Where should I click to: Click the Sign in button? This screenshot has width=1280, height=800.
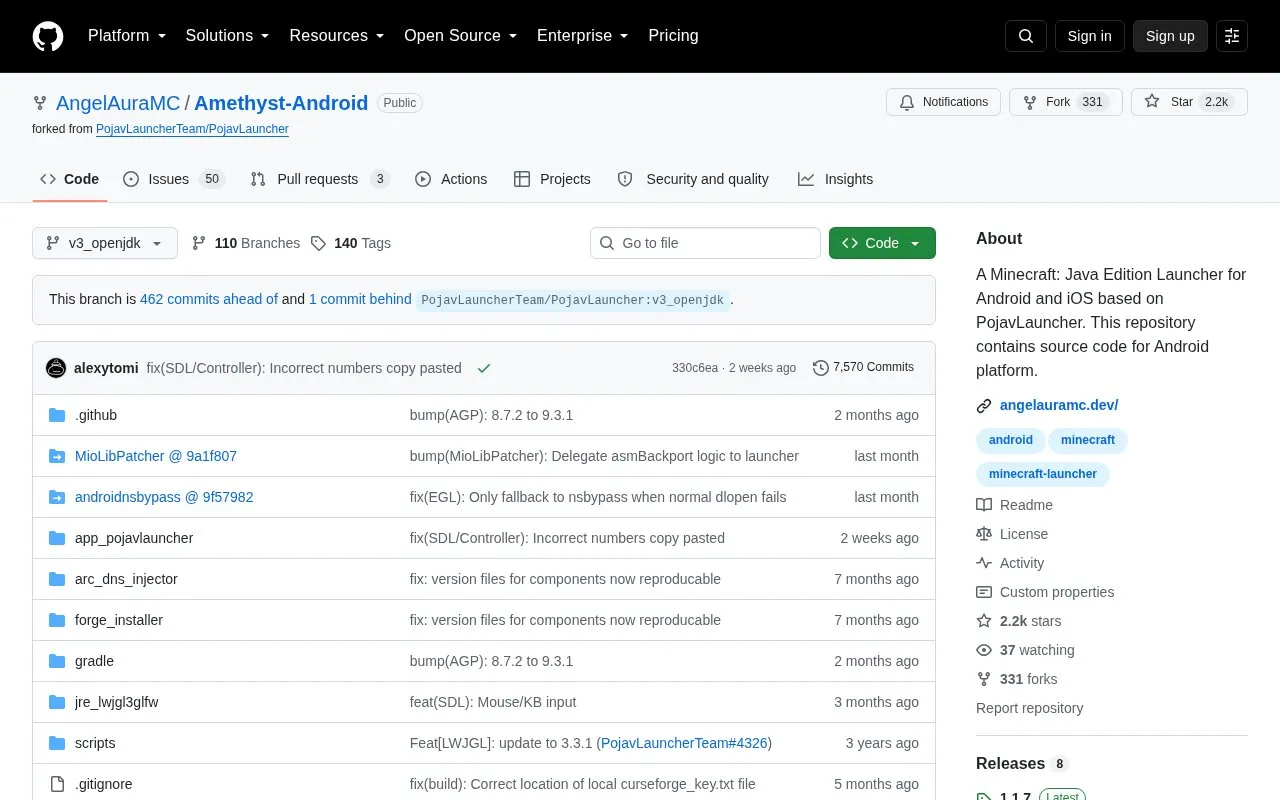tap(1089, 36)
